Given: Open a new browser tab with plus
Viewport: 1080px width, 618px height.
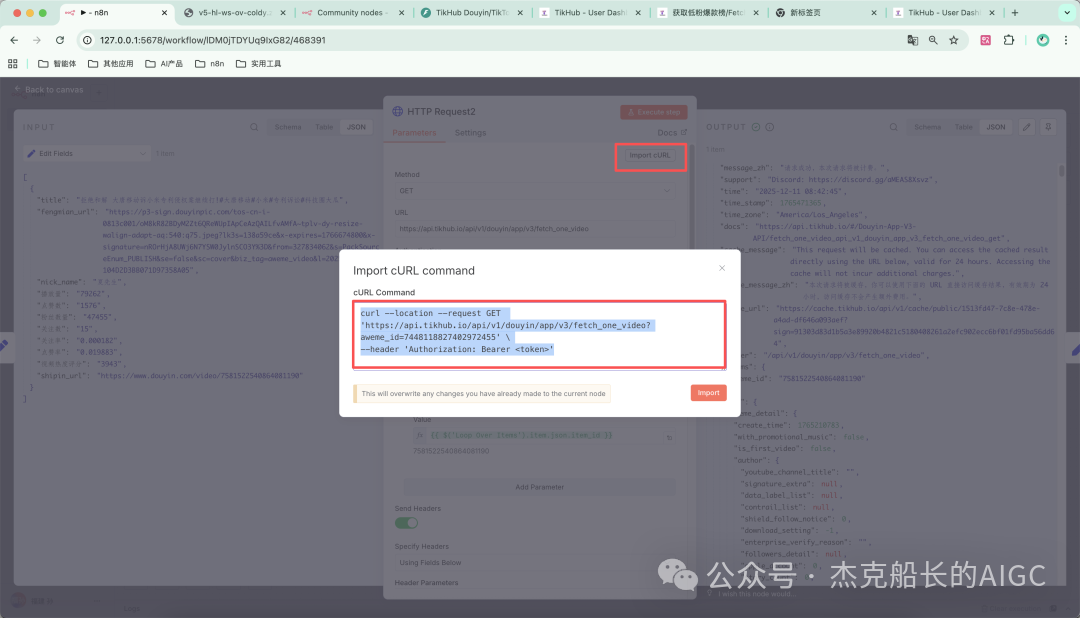Looking at the screenshot, I should 1015,12.
